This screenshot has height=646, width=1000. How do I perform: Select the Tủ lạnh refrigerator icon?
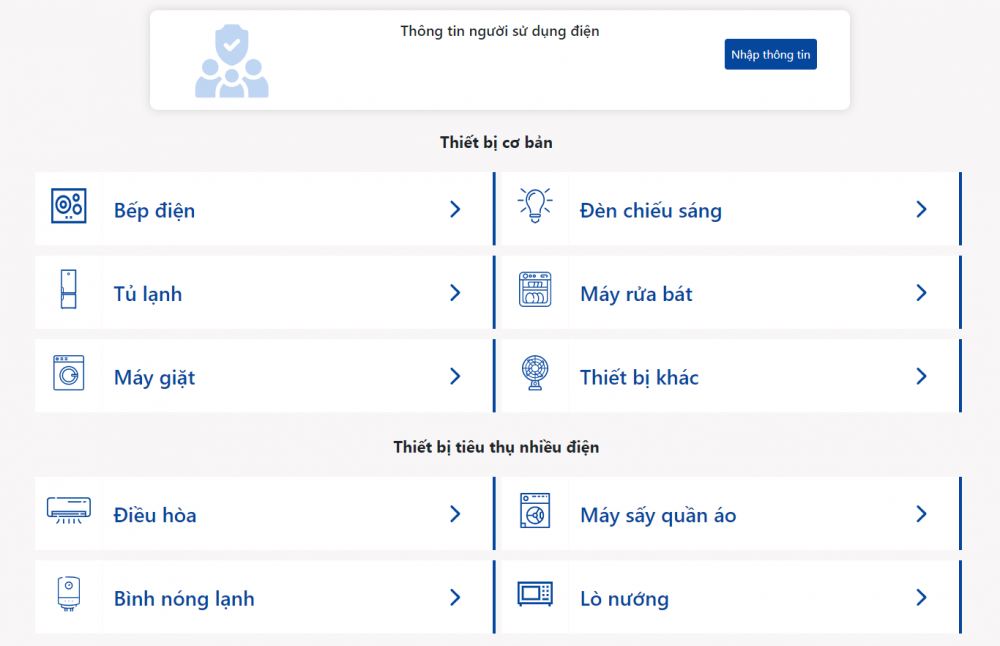click(x=68, y=292)
